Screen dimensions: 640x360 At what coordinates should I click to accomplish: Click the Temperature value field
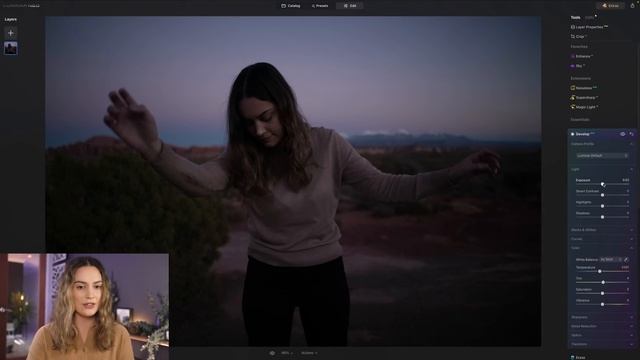click(x=625, y=267)
